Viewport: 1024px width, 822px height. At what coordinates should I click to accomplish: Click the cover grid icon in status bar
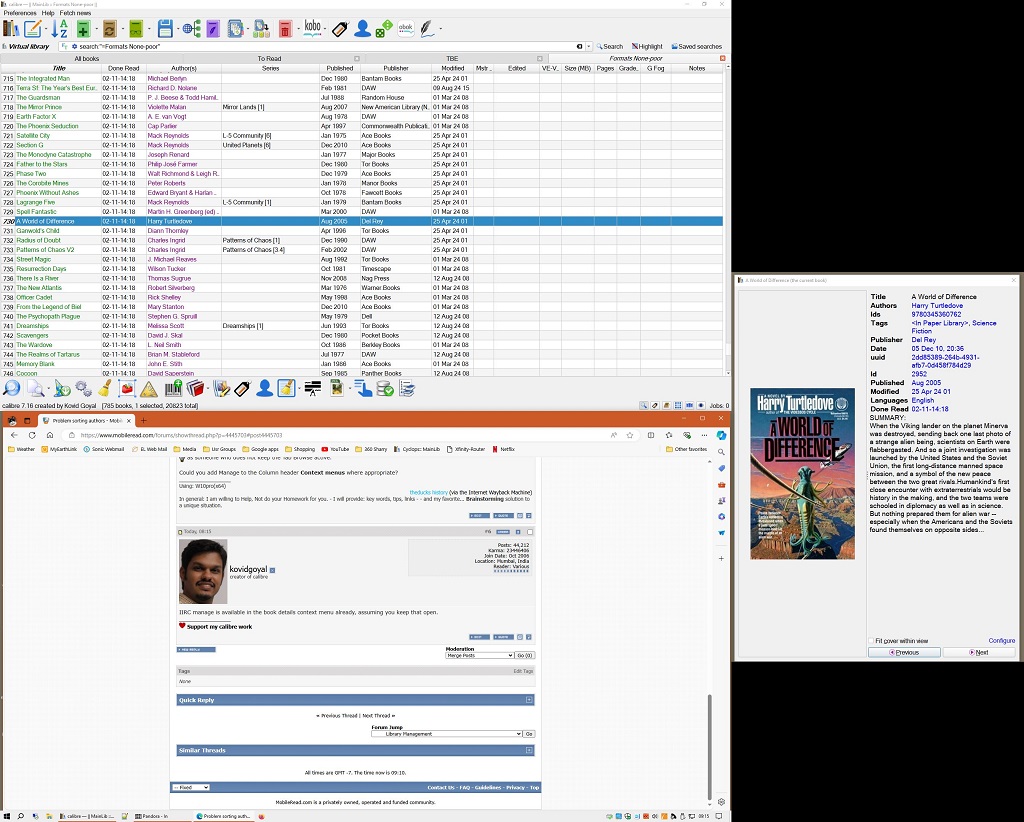click(x=678, y=405)
